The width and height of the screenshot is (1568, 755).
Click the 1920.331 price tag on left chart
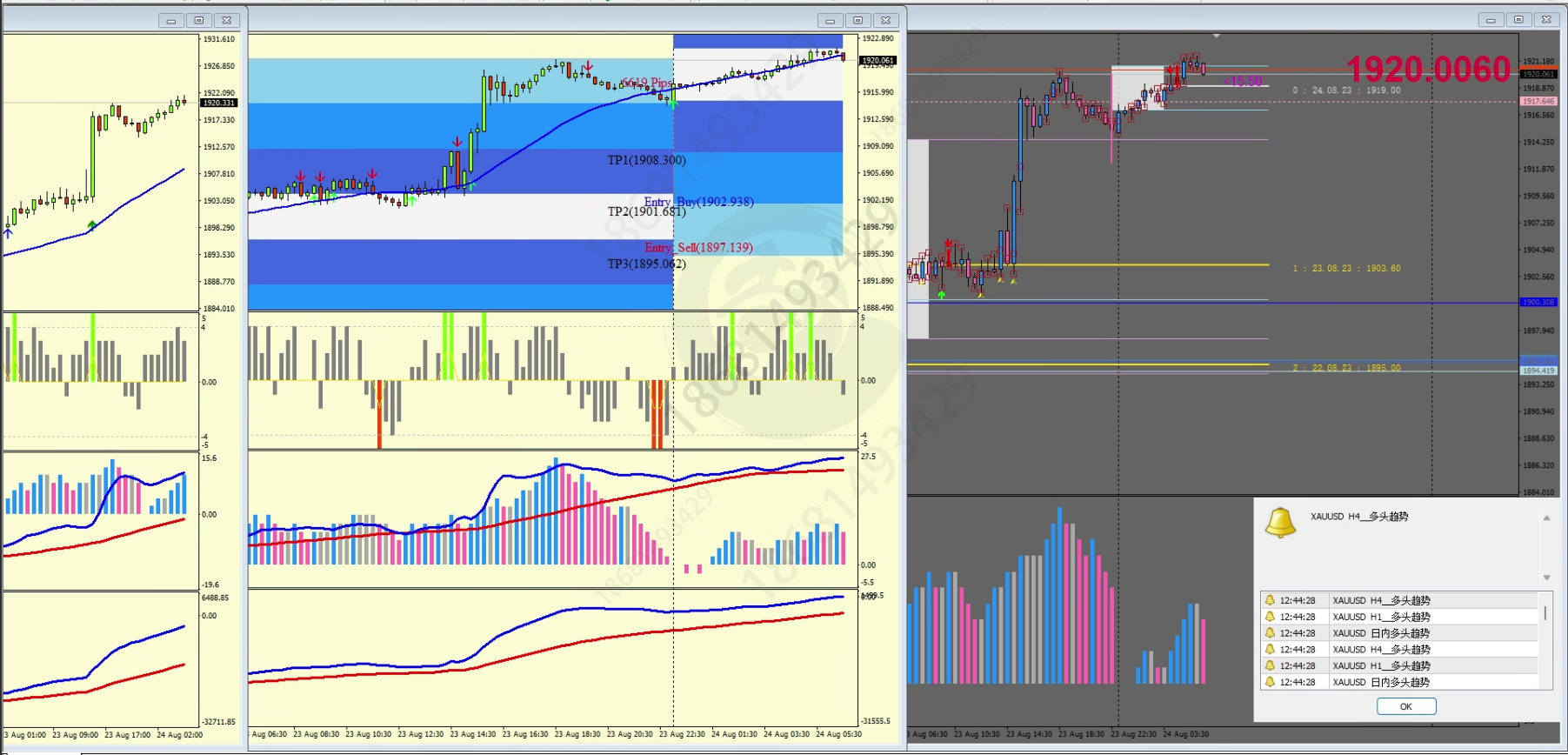coord(218,103)
